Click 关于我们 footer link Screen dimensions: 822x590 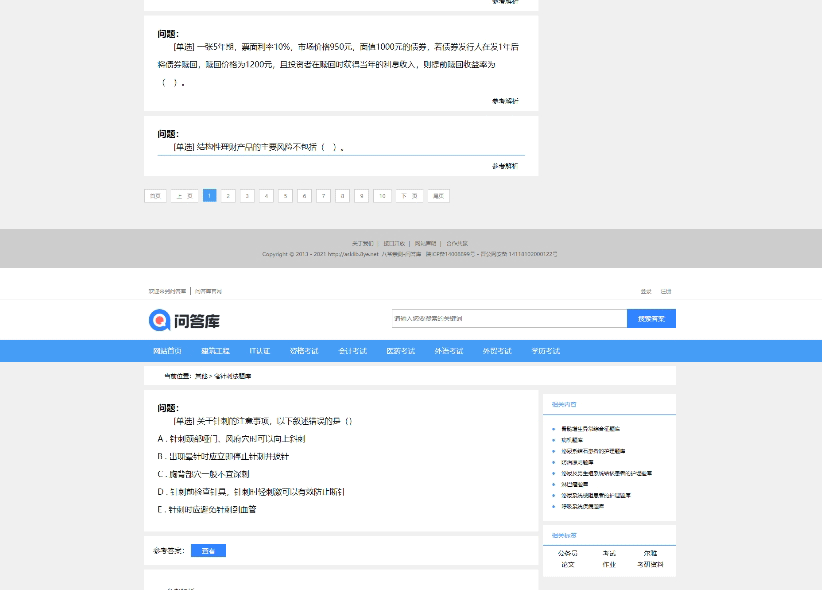(363, 243)
